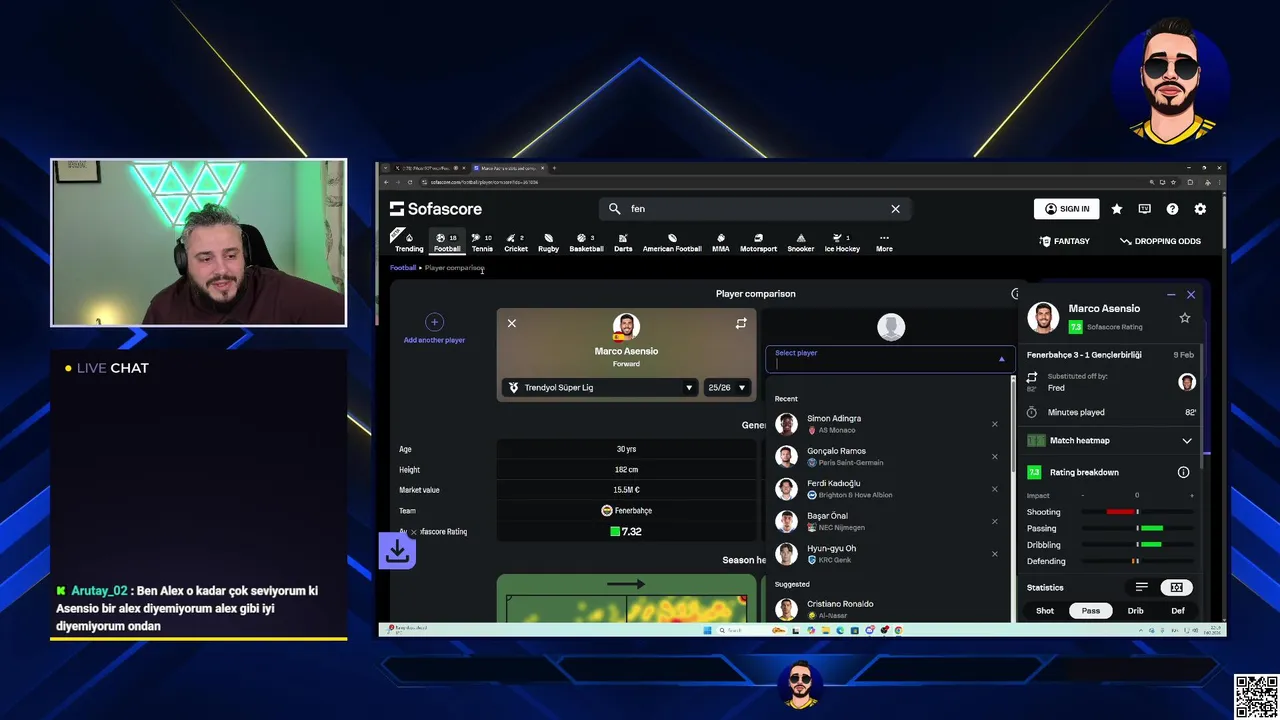The height and width of the screenshot is (720, 1280).
Task: Open Fred's player avatar
Action: 1187,382
